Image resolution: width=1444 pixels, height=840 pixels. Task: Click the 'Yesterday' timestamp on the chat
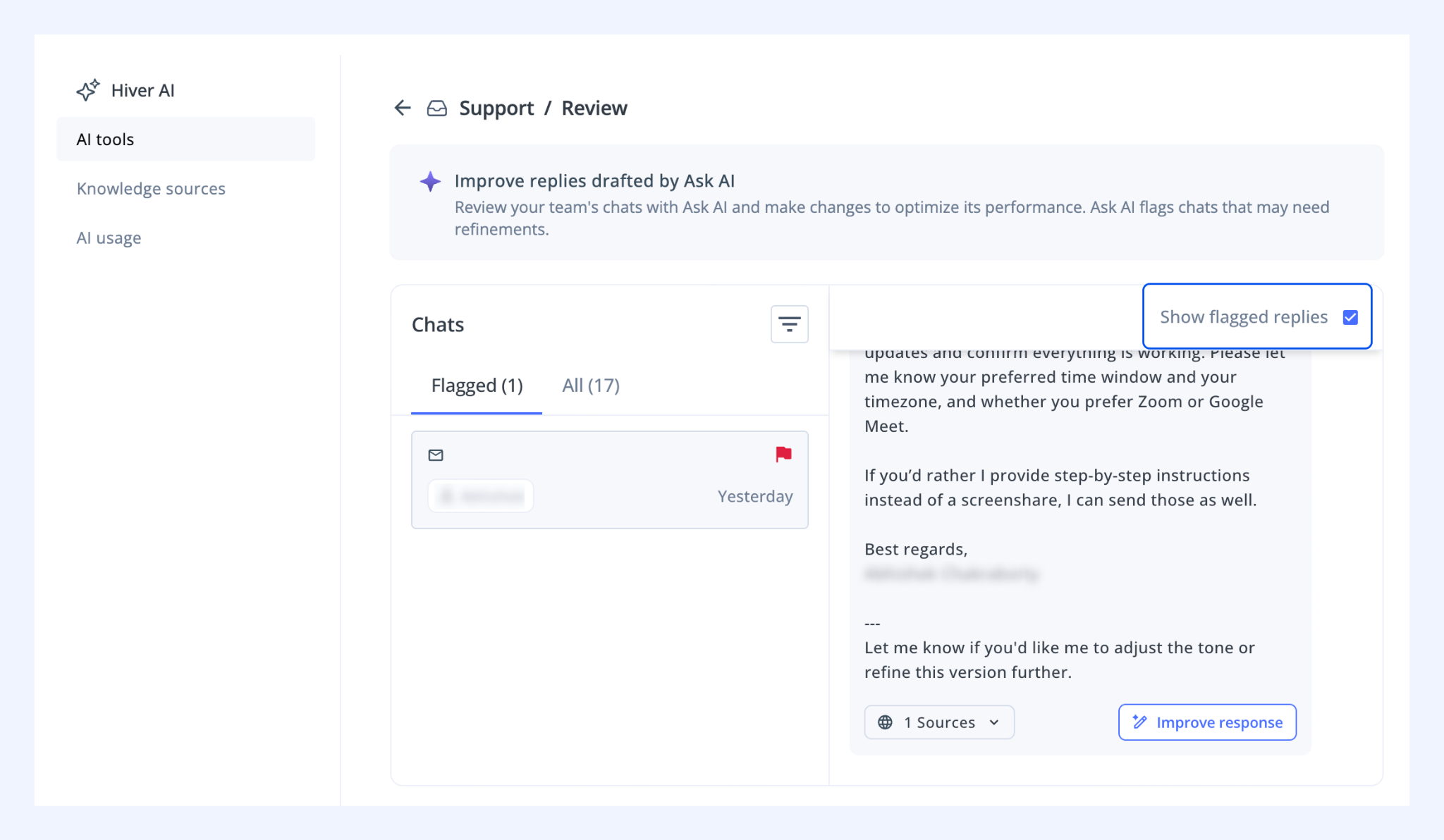(x=755, y=496)
